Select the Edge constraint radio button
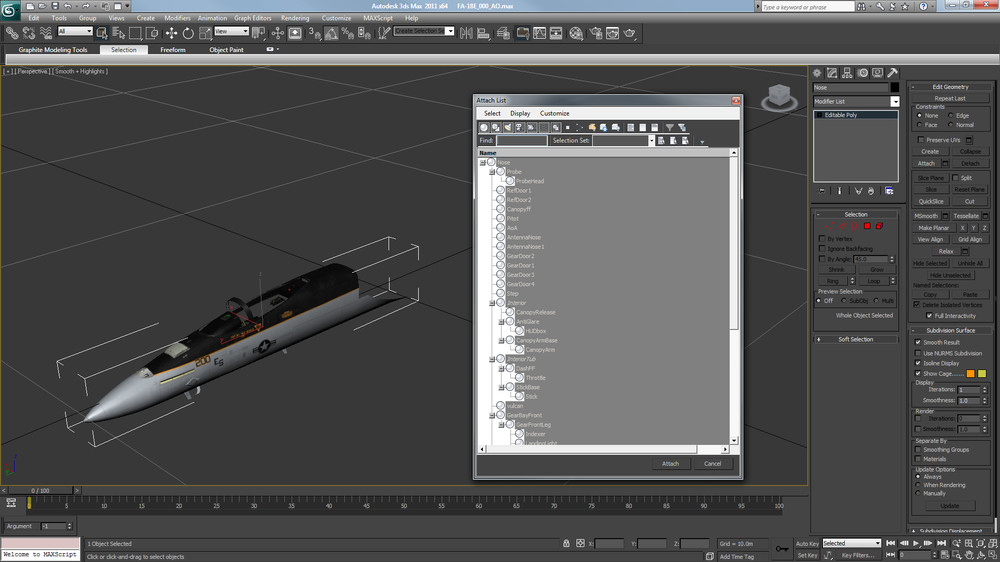The width and height of the screenshot is (1000, 562). click(952, 116)
